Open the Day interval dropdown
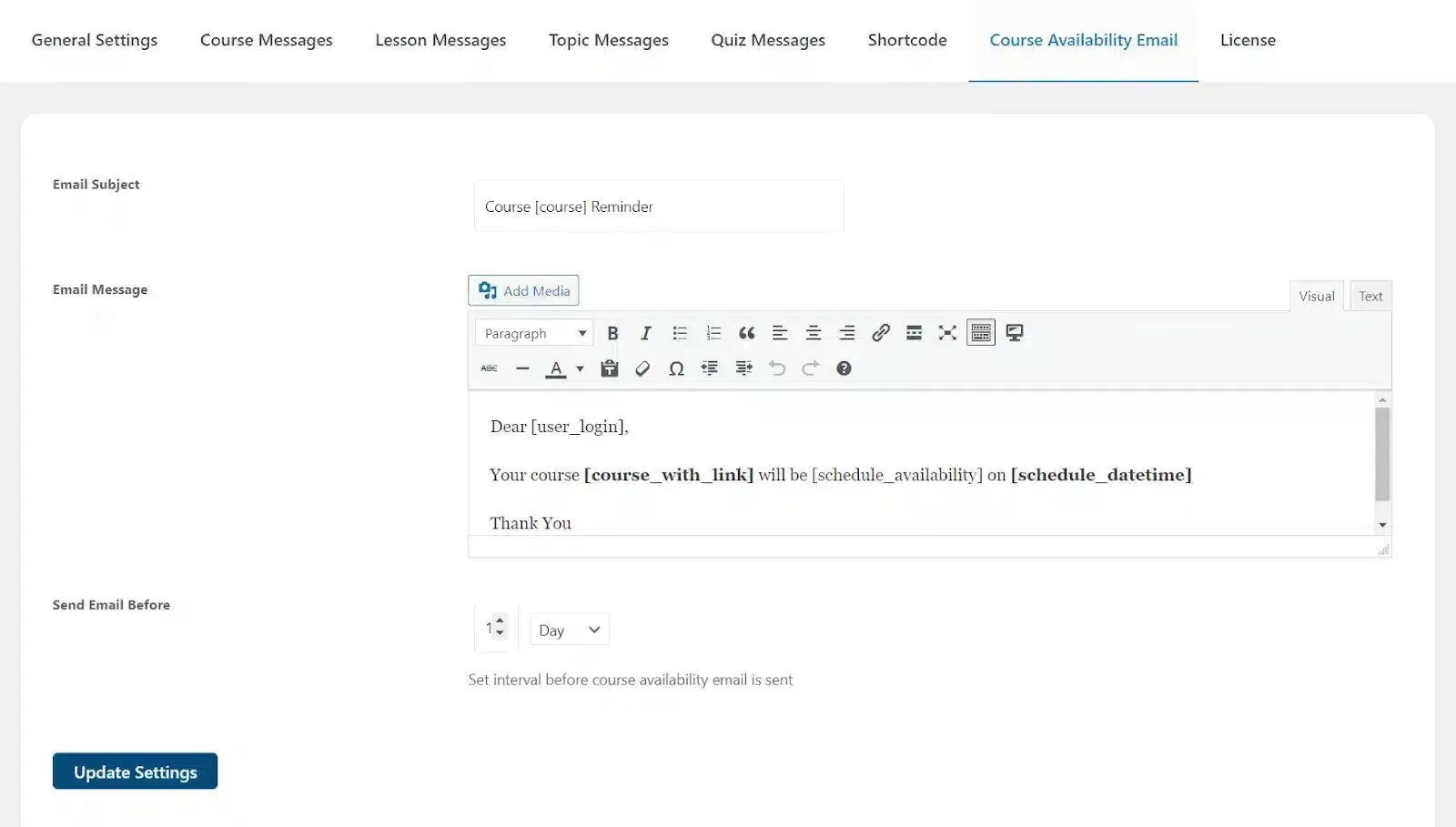 click(x=569, y=629)
